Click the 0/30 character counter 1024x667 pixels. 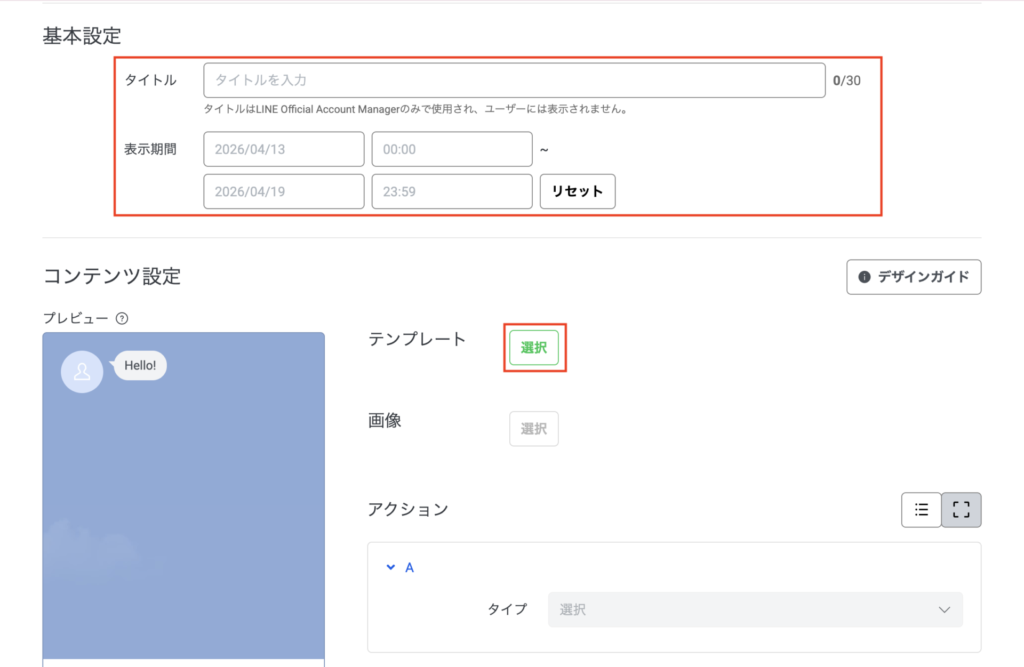click(846, 80)
